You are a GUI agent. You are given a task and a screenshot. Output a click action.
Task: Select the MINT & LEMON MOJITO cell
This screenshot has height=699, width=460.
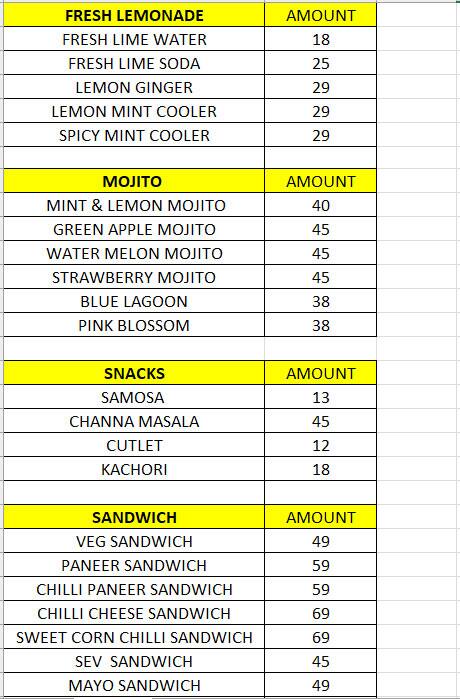pos(134,206)
